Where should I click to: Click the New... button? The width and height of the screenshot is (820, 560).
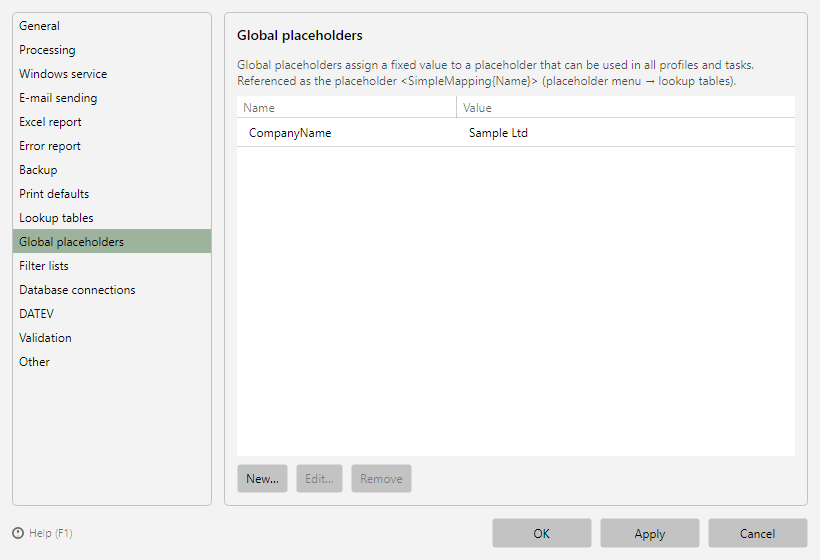click(x=263, y=478)
